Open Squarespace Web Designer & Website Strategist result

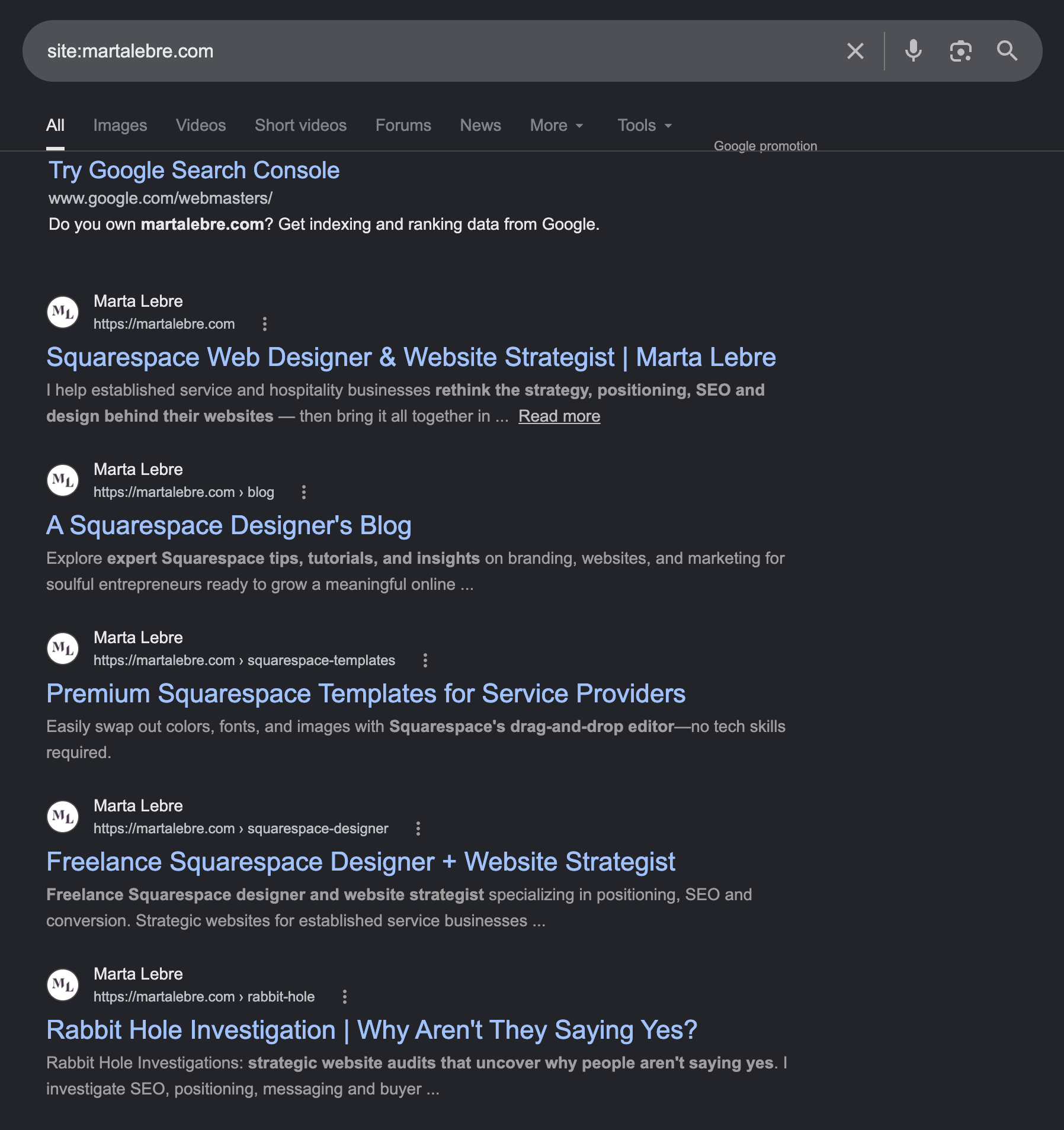pos(411,358)
